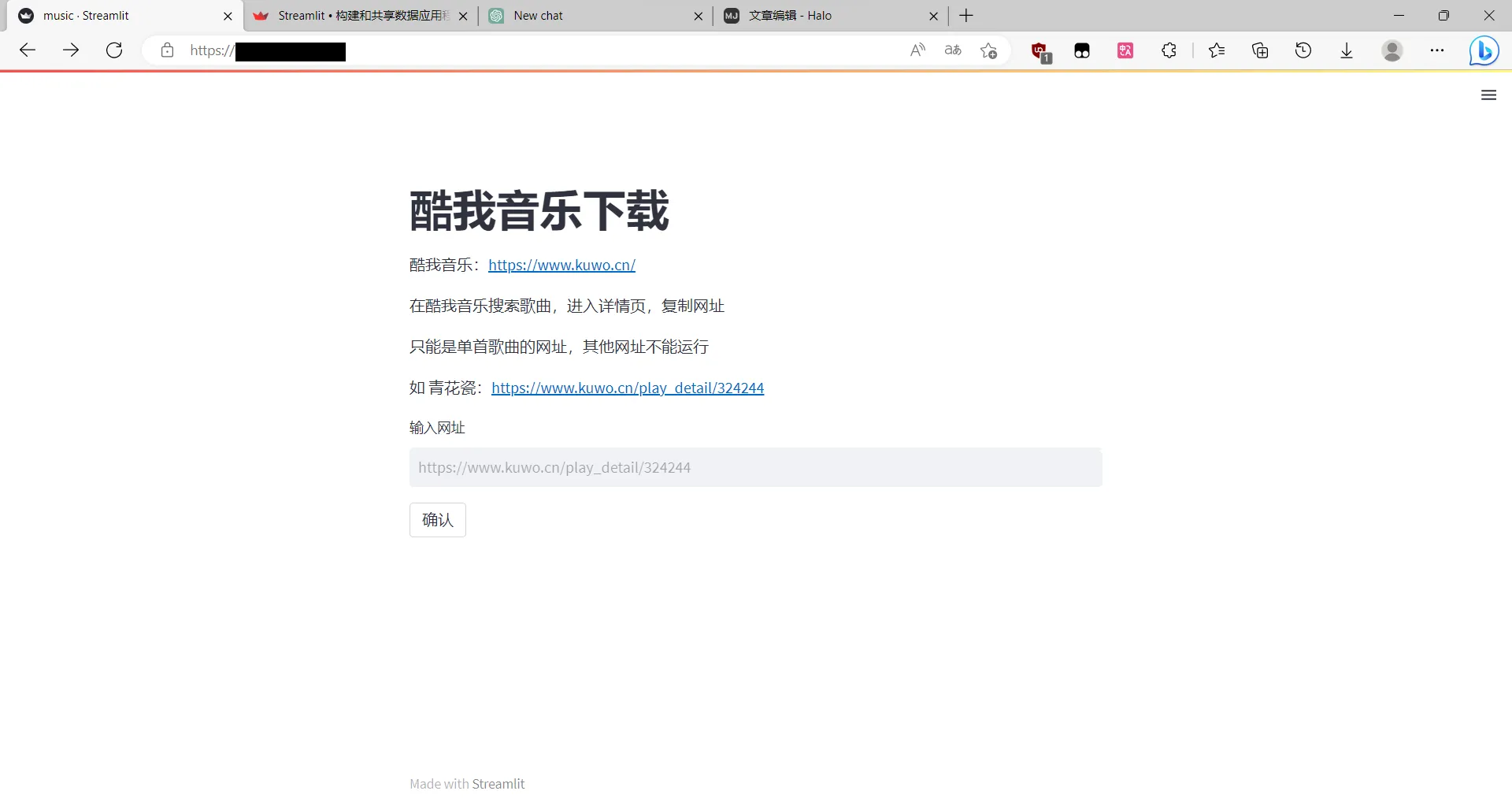Screen dimensions: 1512x802
Task: Open the user profile avatar
Action: [x=1392, y=50]
